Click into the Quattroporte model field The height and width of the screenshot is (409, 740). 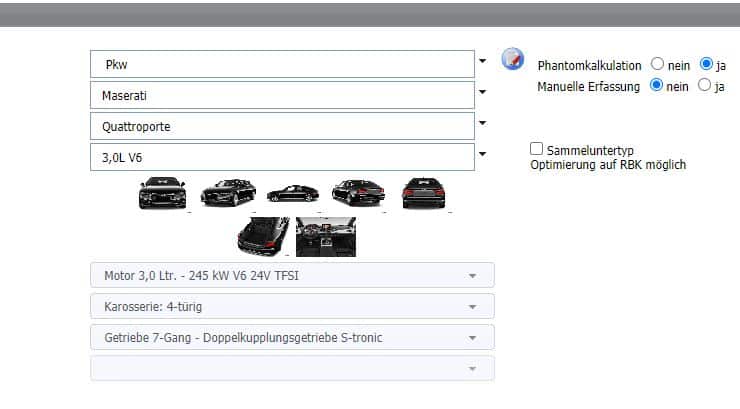tap(282, 126)
